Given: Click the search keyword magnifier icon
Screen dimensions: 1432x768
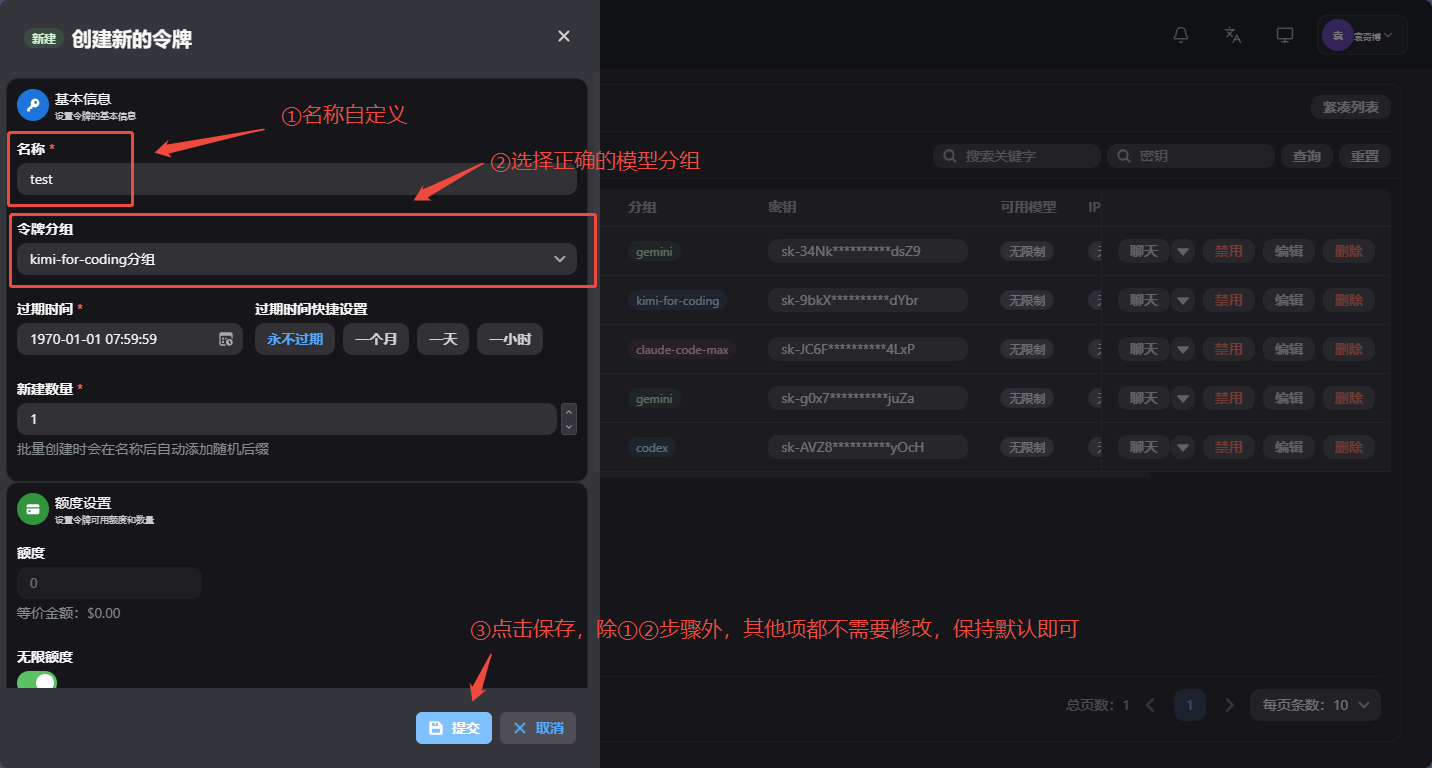Looking at the screenshot, I should (x=948, y=156).
